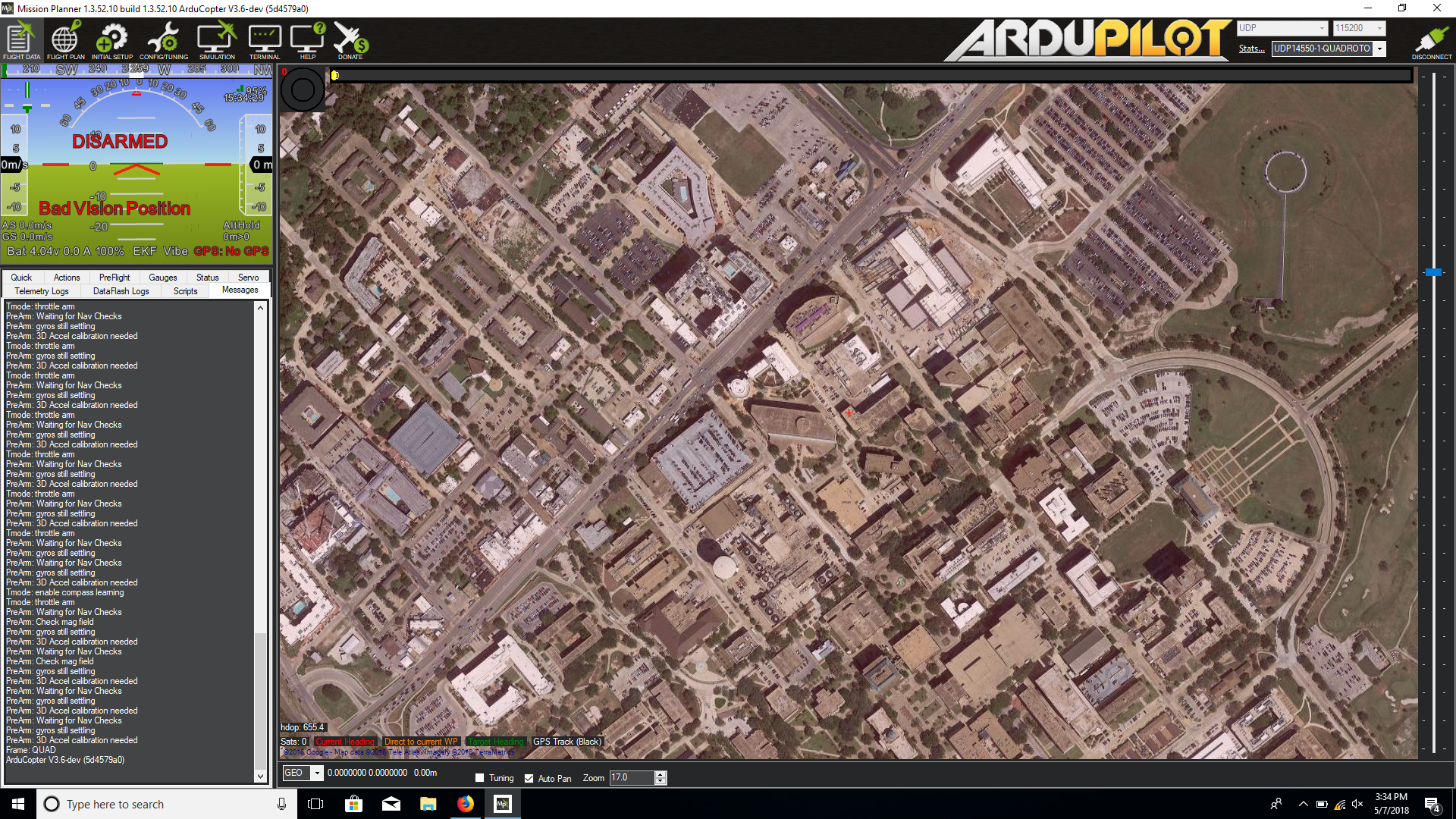Open Firefox from taskbar
The width and height of the screenshot is (1456, 819).
click(465, 804)
